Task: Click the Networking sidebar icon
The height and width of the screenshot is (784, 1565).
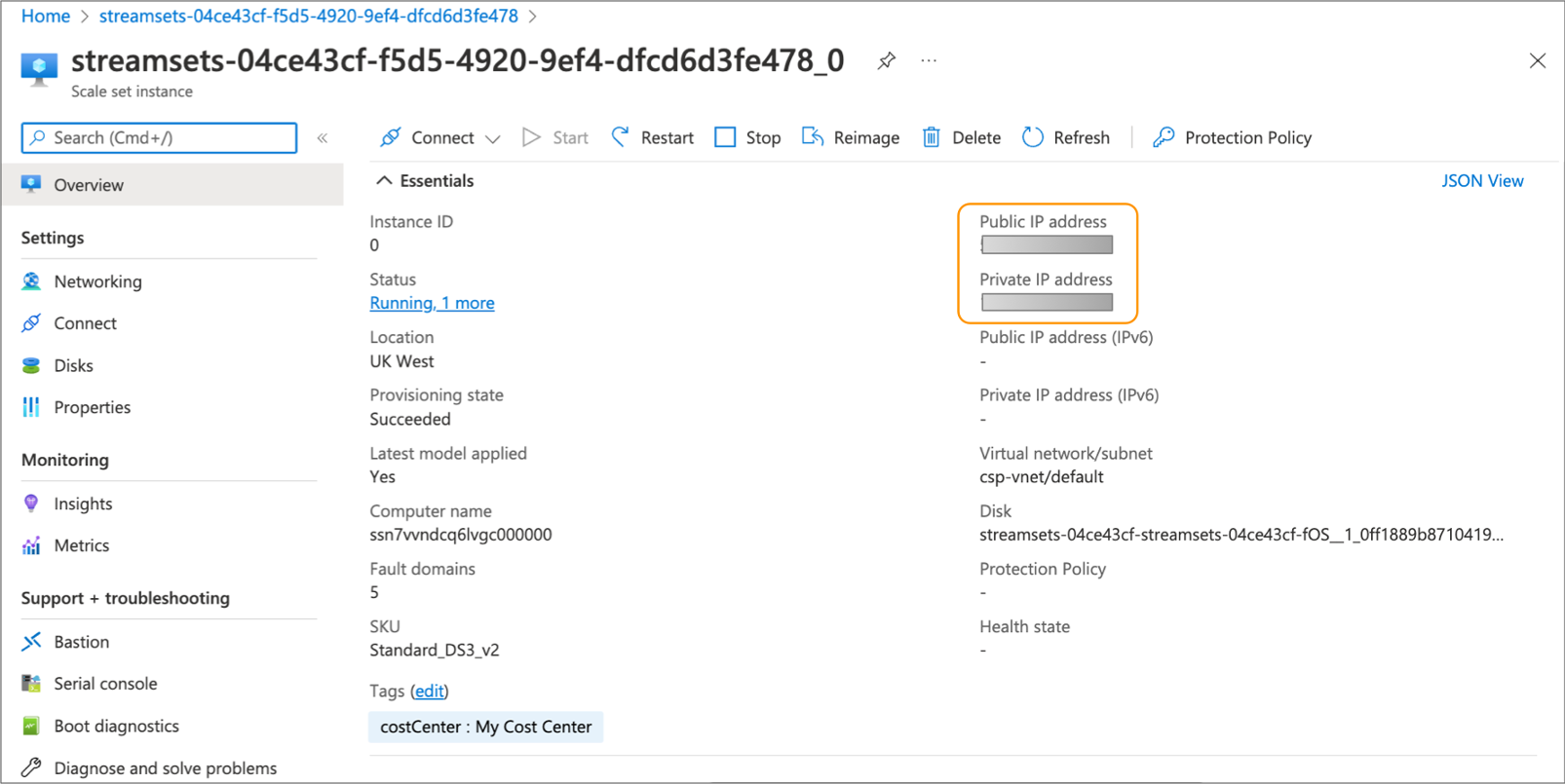Action: (x=31, y=281)
